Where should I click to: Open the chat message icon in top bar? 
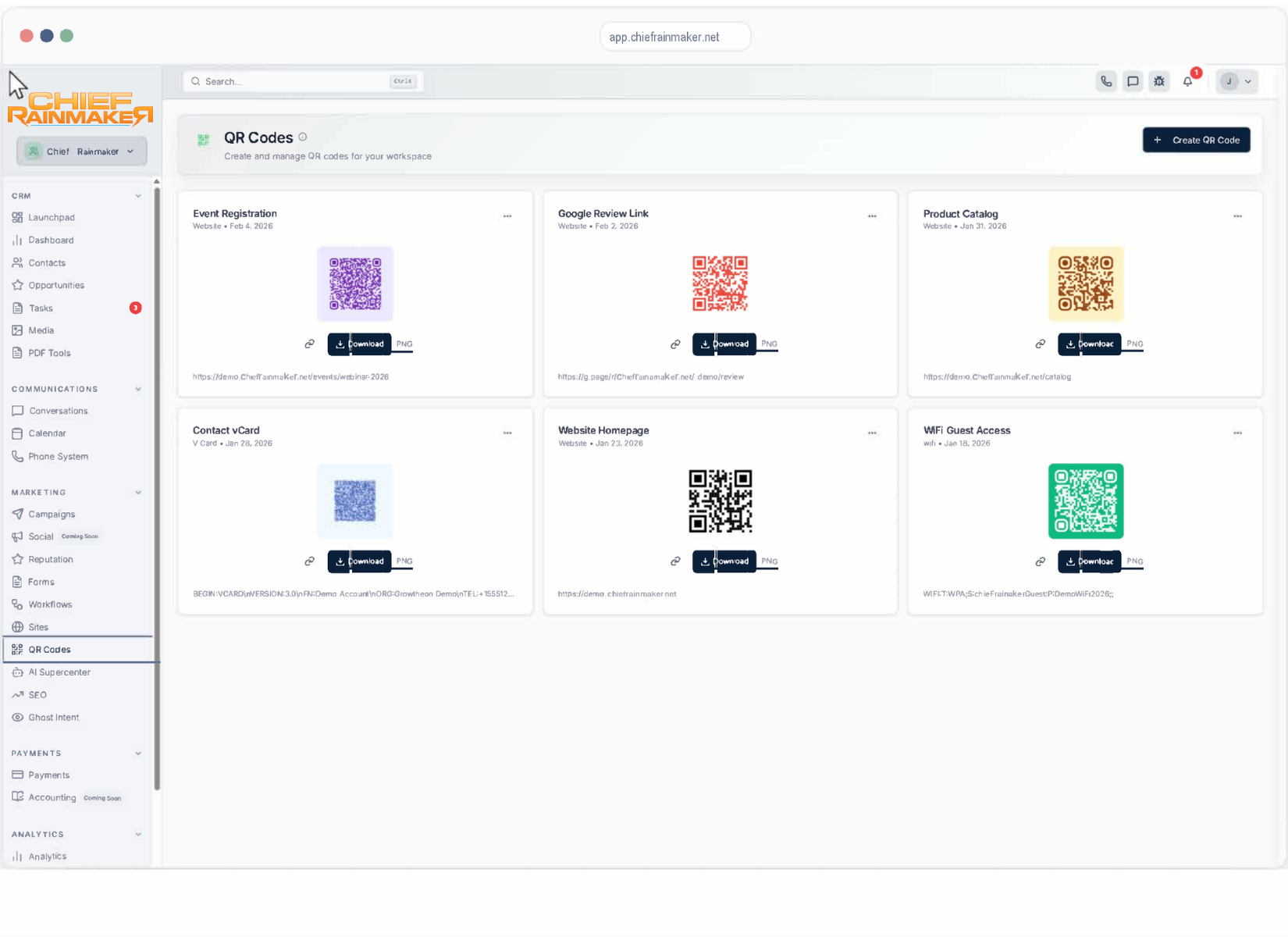1133,81
